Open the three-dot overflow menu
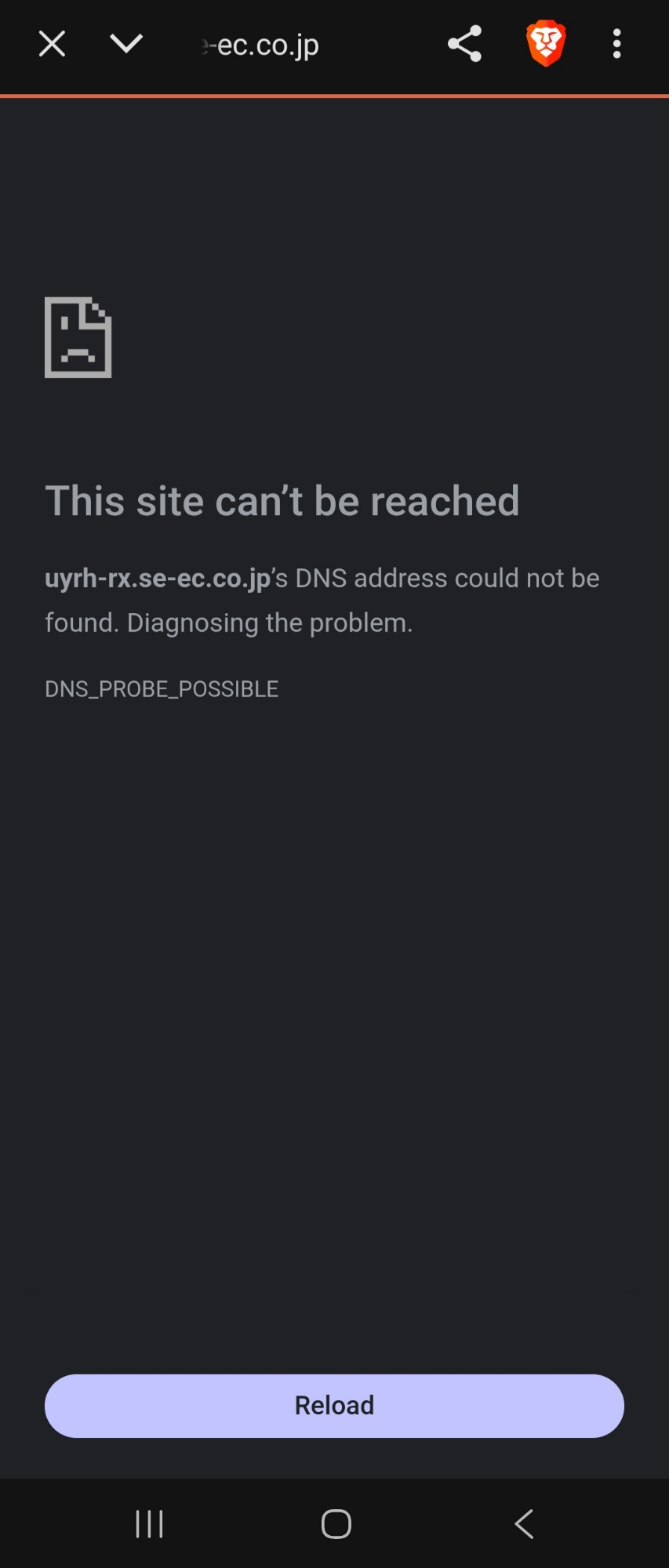669x1568 pixels. click(x=617, y=44)
